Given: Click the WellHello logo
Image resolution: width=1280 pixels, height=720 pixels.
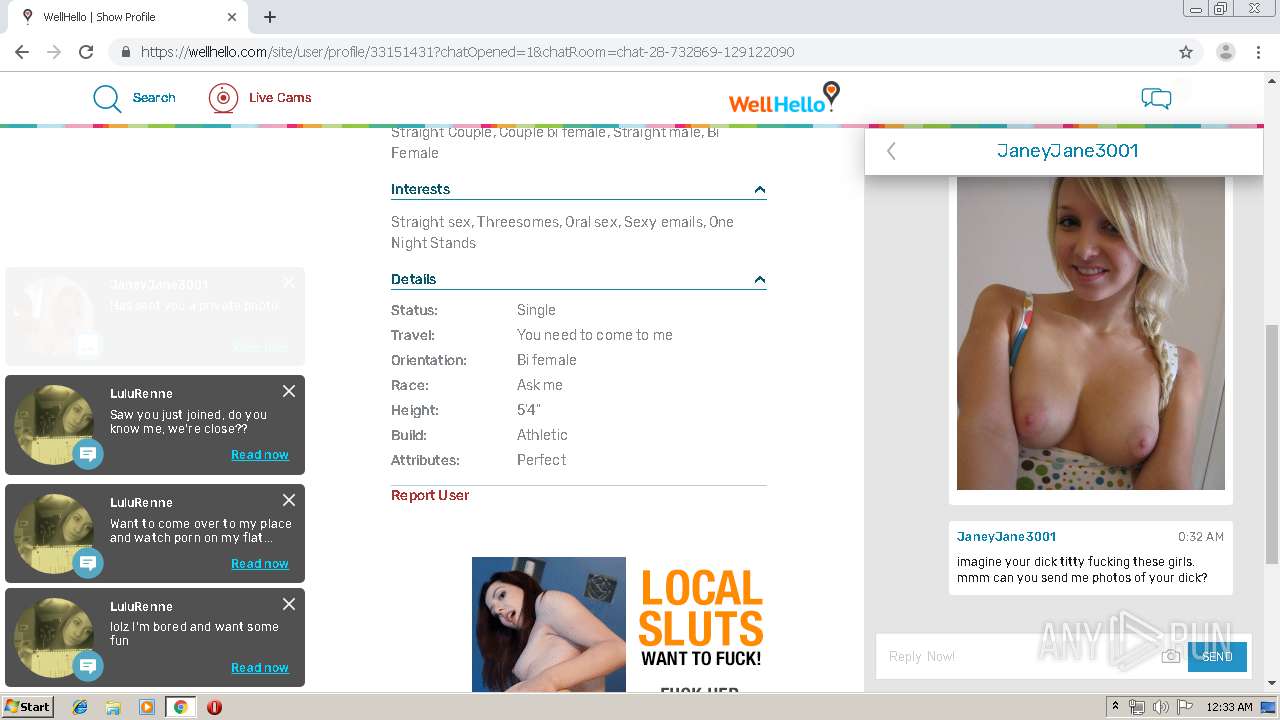Looking at the screenshot, I should point(784,98).
